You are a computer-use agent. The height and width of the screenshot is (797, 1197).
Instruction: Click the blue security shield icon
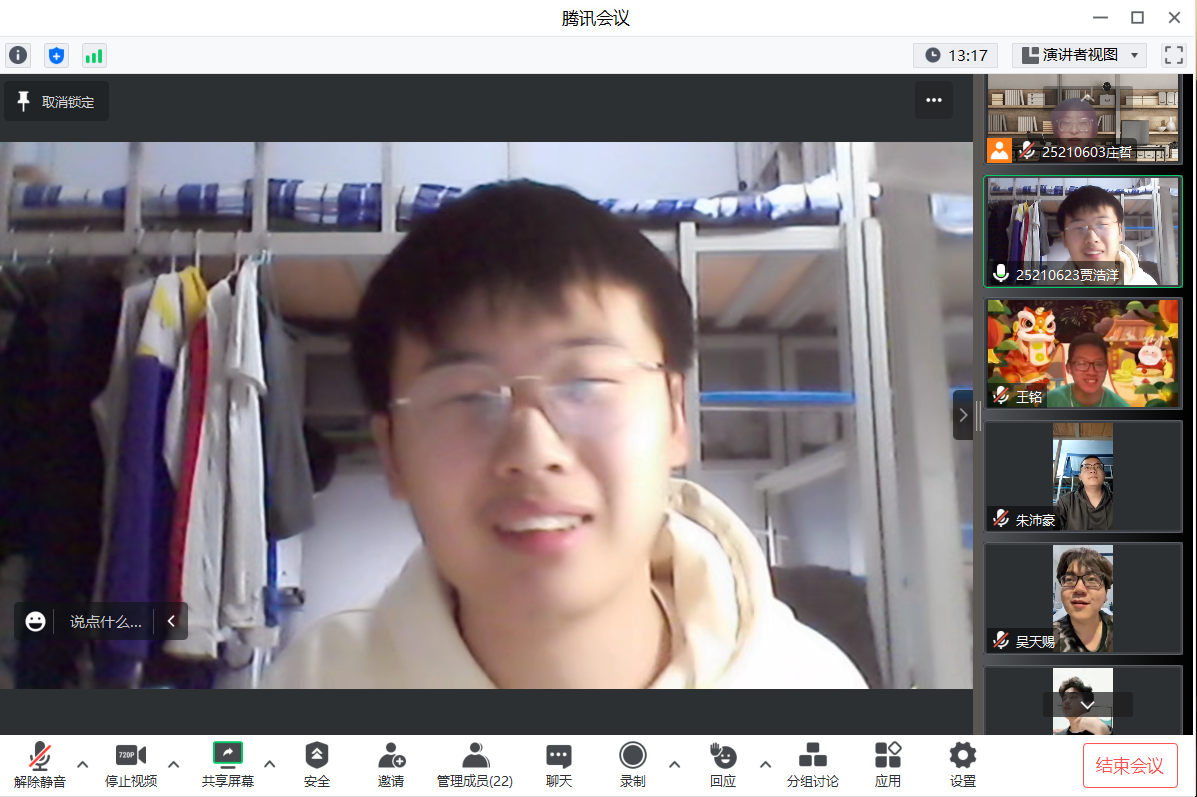coord(56,55)
